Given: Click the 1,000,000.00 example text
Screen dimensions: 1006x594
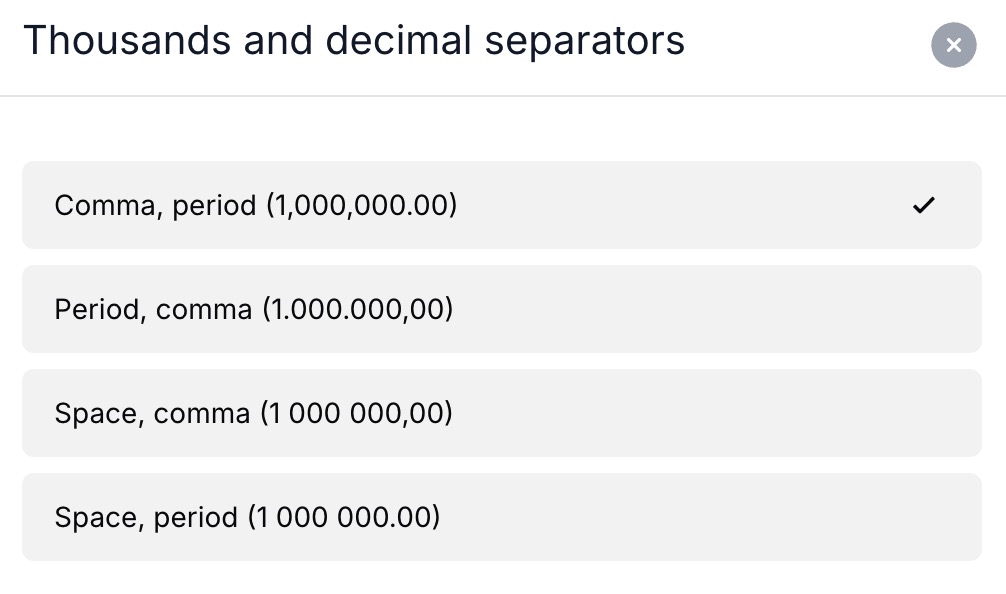Looking at the screenshot, I should [361, 205].
